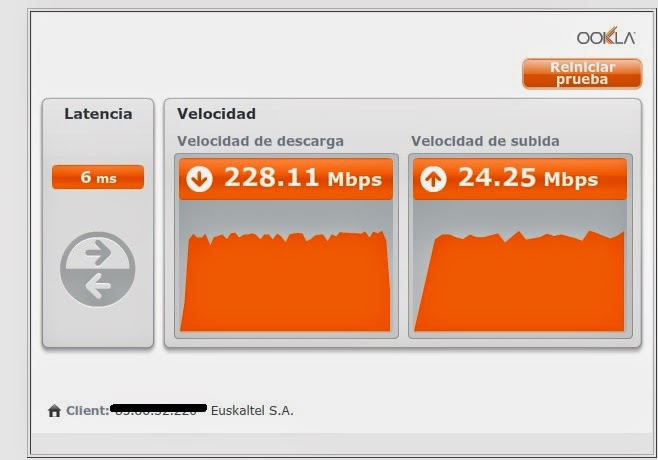658x460 pixels.
Task: Click the Client: label
Action: pyautogui.click(x=88, y=410)
